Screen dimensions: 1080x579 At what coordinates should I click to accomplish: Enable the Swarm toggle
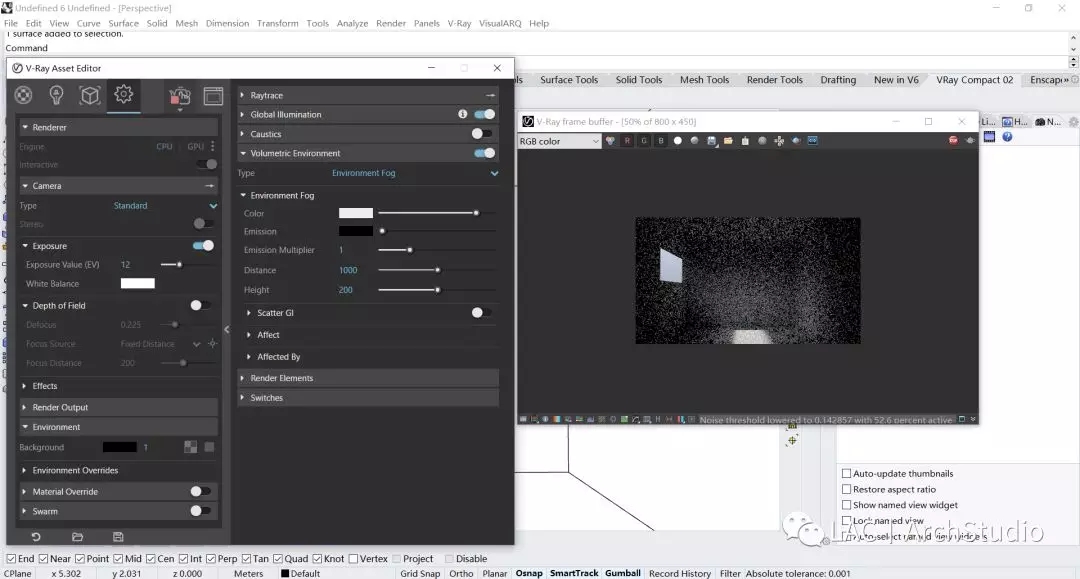click(200, 511)
